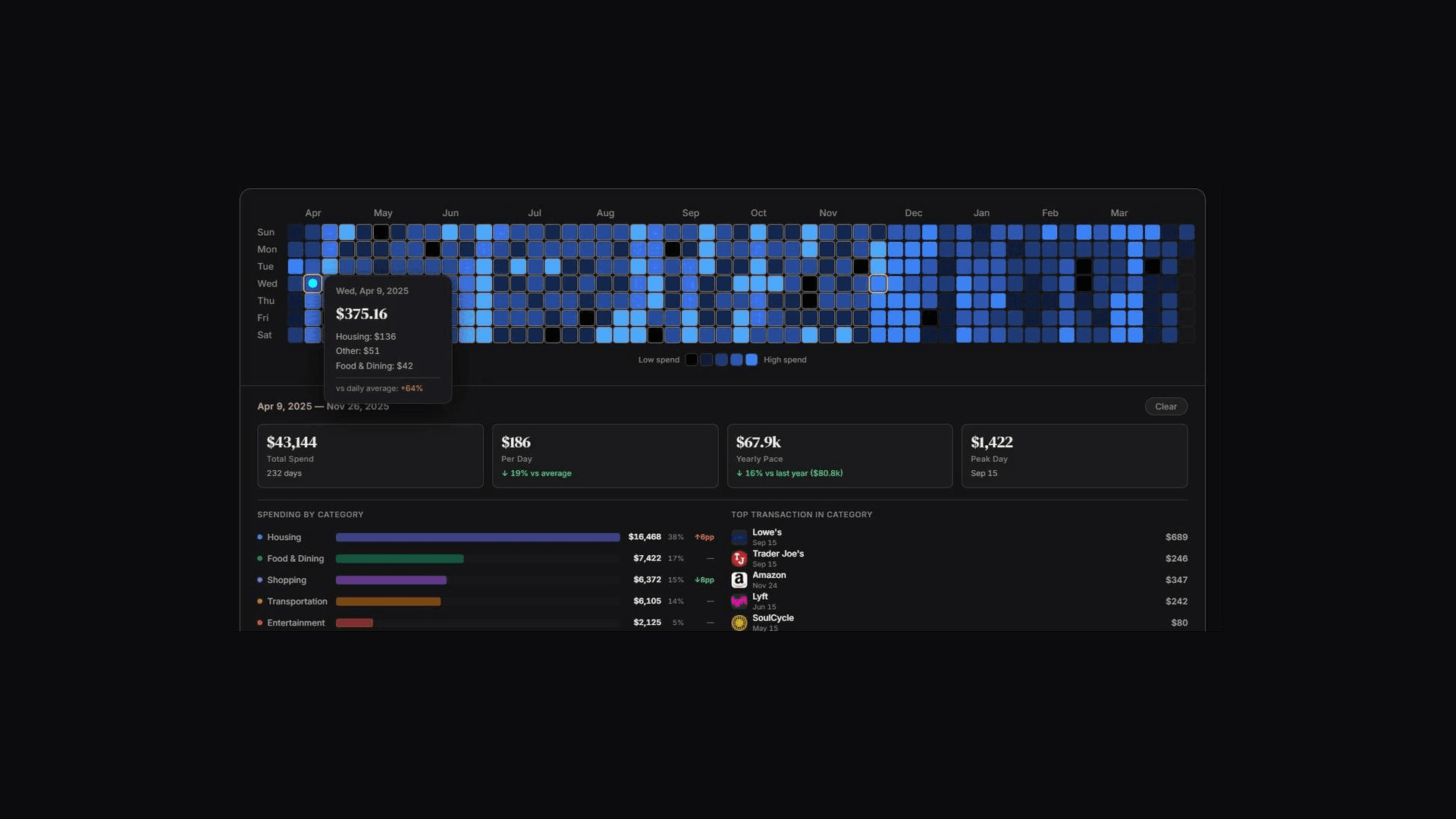Screen dimensions: 1456x819
Task: Click the Lyft logo icon
Action: tap(739, 601)
